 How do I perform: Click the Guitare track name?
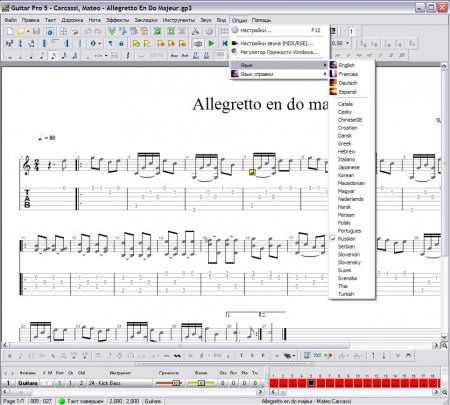coord(27,383)
